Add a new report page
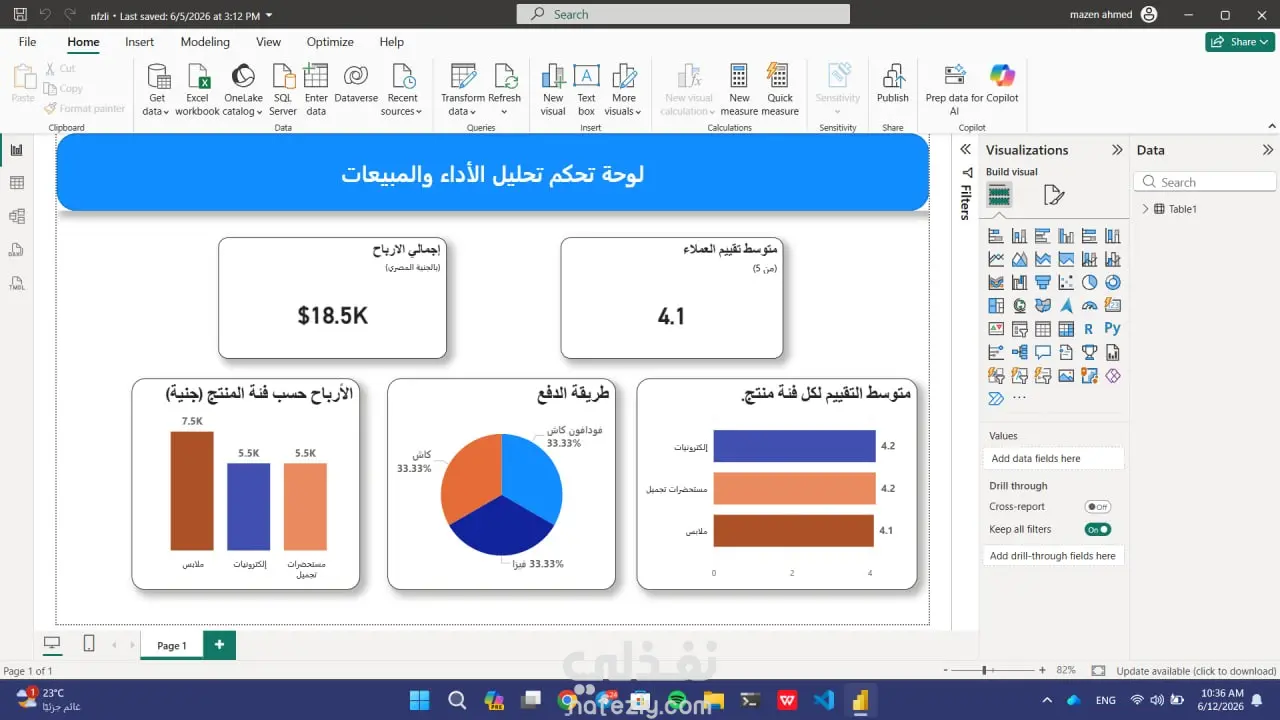Viewport: 1280px width, 720px height. pyautogui.click(x=219, y=645)
